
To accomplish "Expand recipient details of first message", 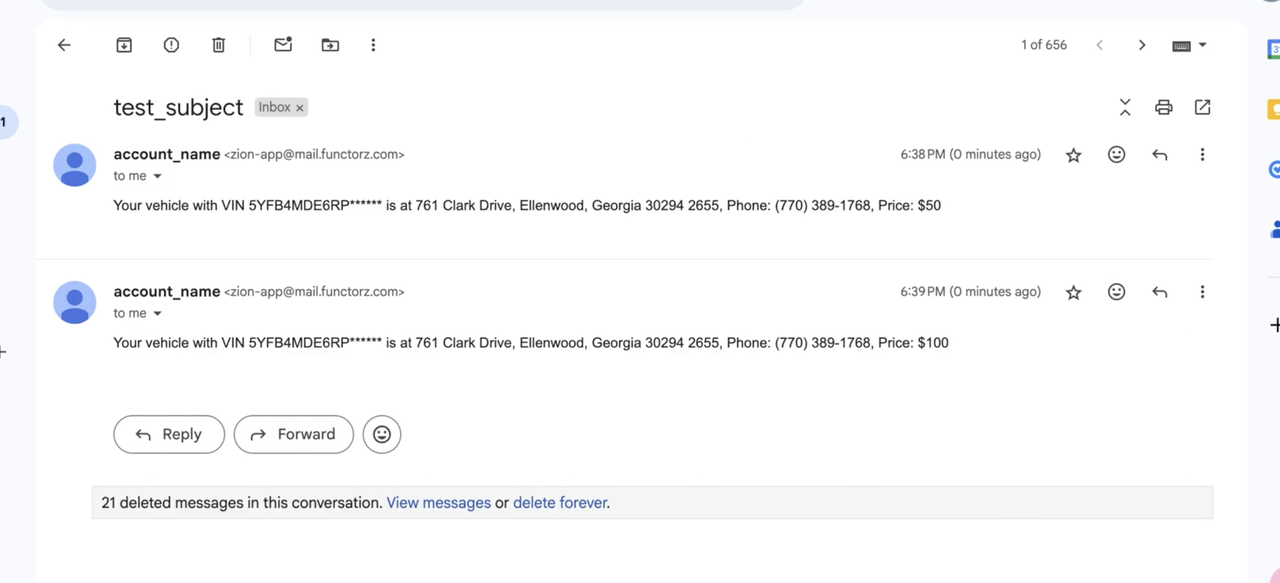I will click(x=157, y=176).
